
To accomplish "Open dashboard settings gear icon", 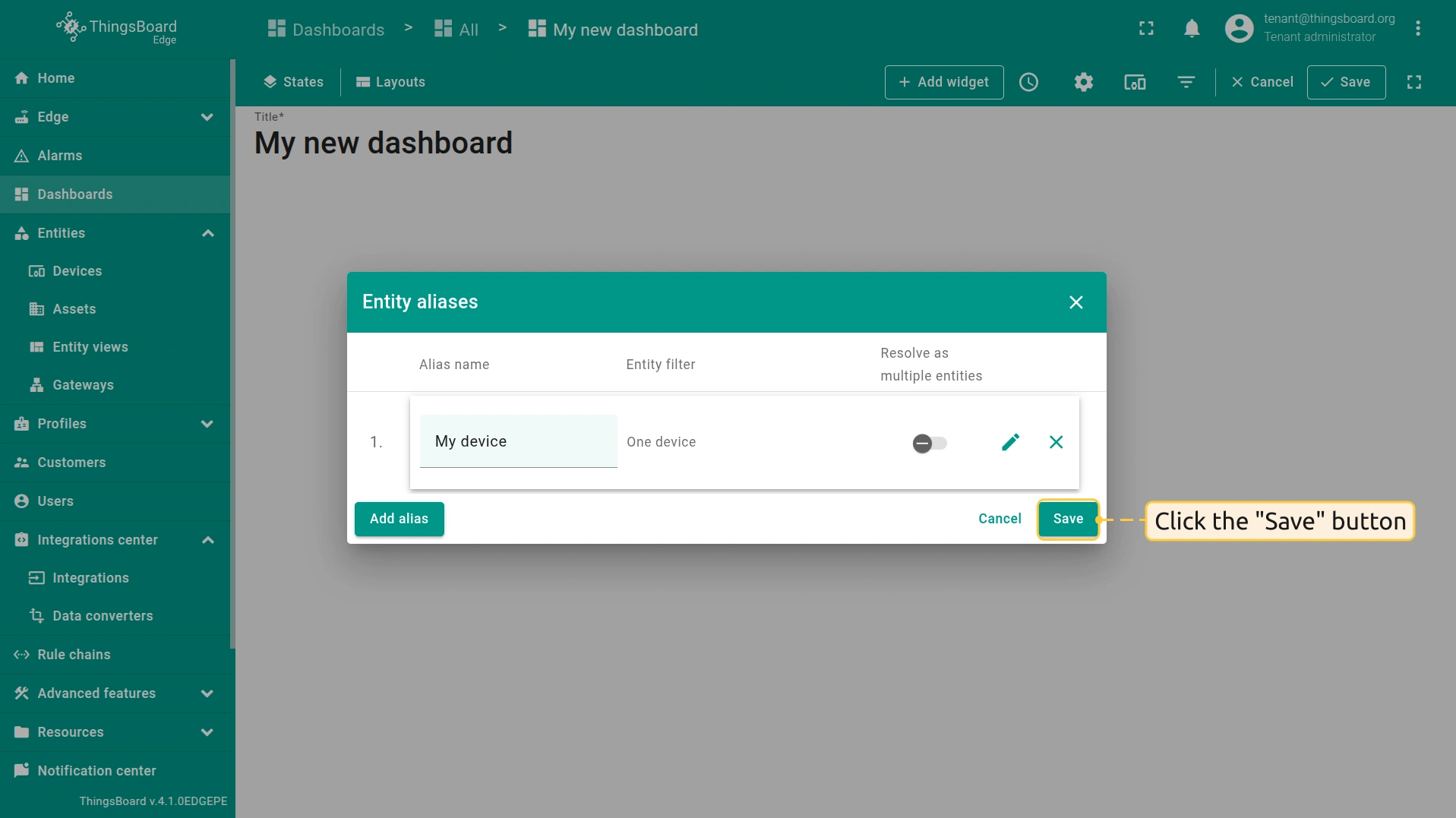I will [x=1083, y=82].
